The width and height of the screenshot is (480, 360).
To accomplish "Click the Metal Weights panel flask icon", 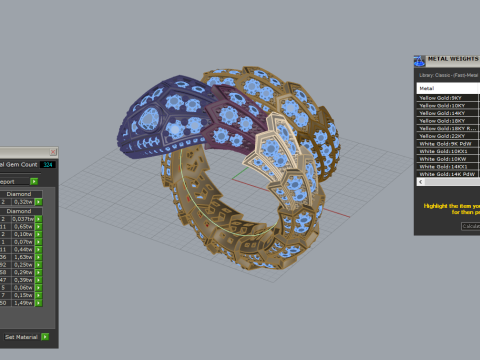I will (419, 61).
